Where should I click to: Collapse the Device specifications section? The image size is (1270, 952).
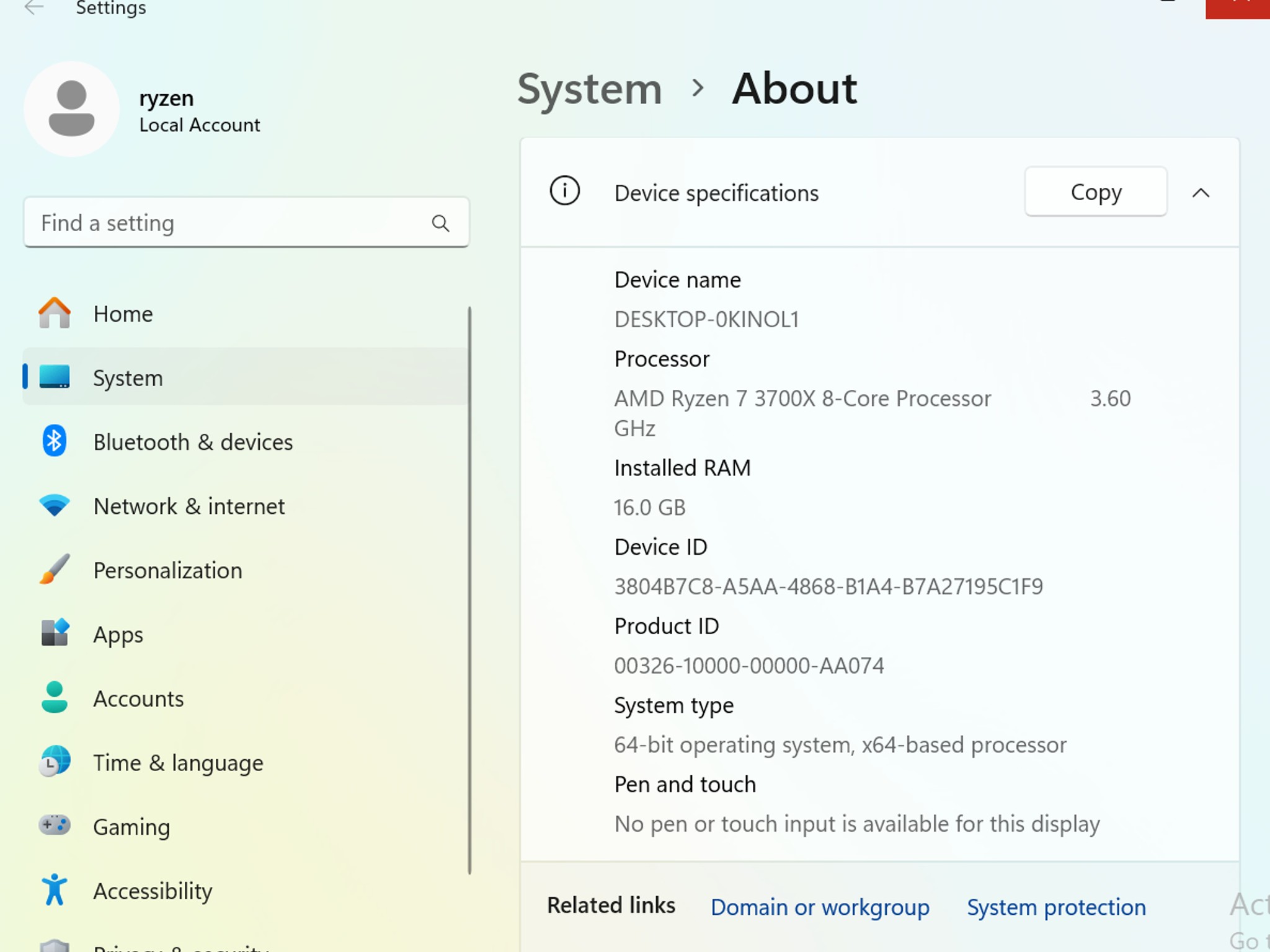(1201, 193)
